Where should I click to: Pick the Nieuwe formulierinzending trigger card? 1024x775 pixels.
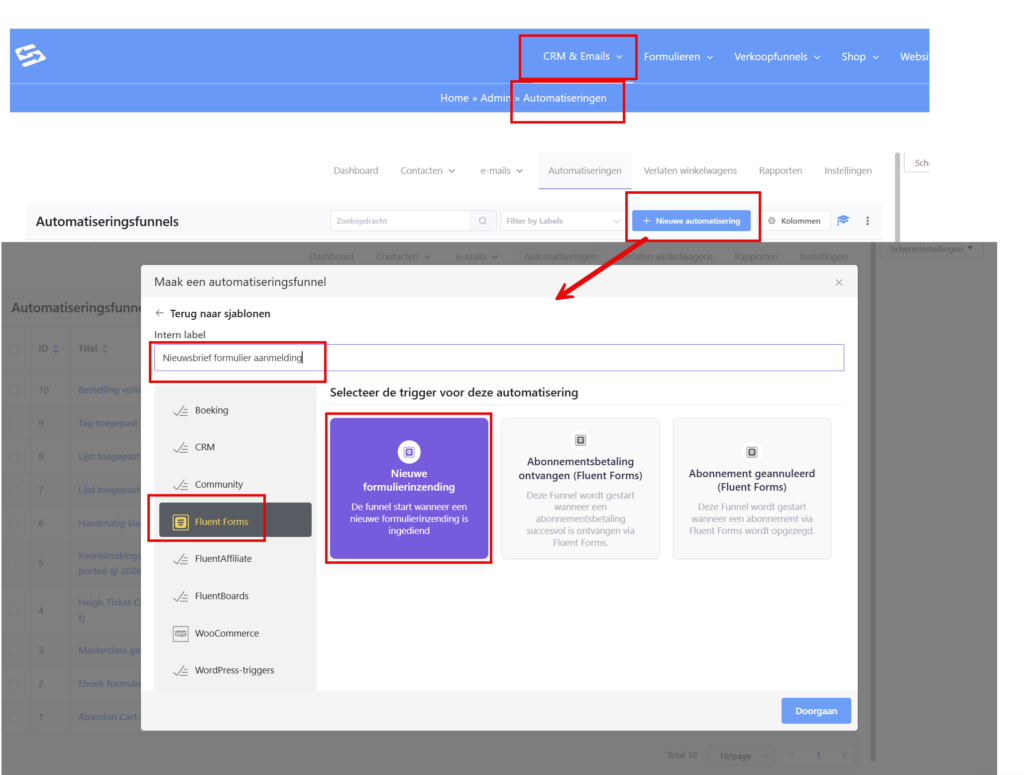pos(409,488)
